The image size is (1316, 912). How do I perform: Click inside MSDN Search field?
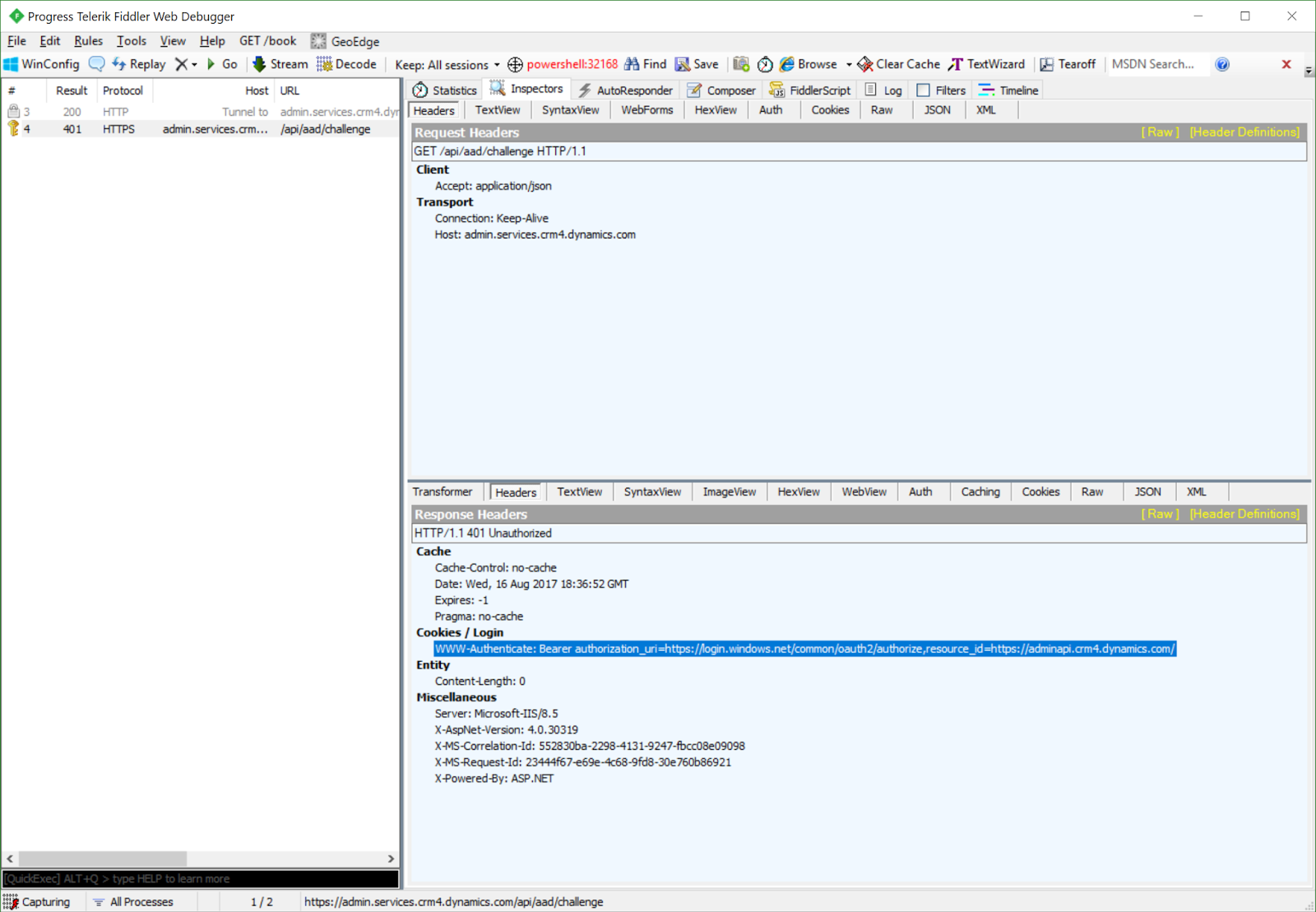pyautogui.click(x=1158, y=64)
